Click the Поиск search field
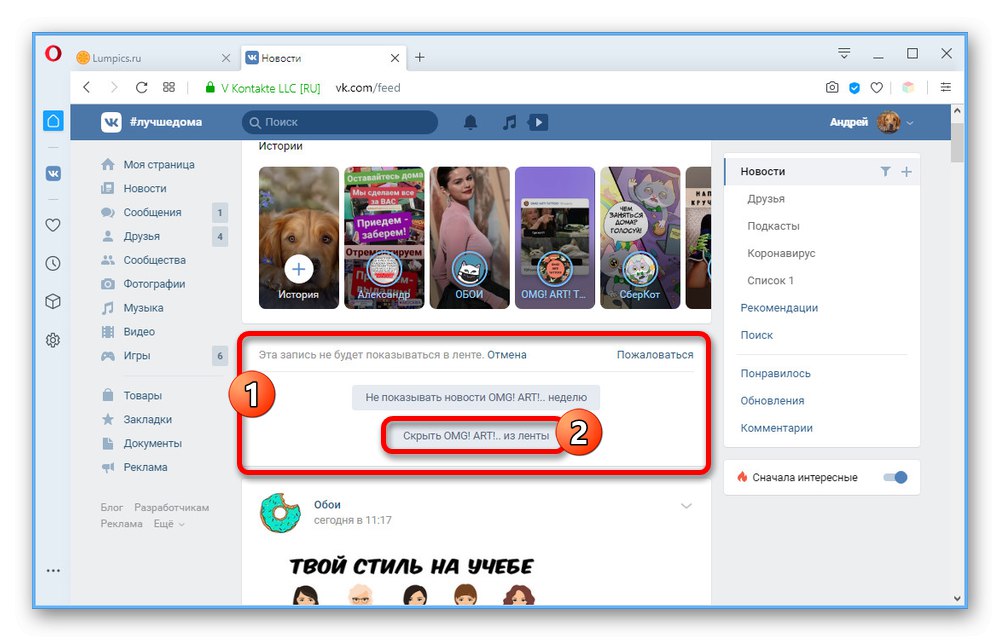 pos(340,122)
